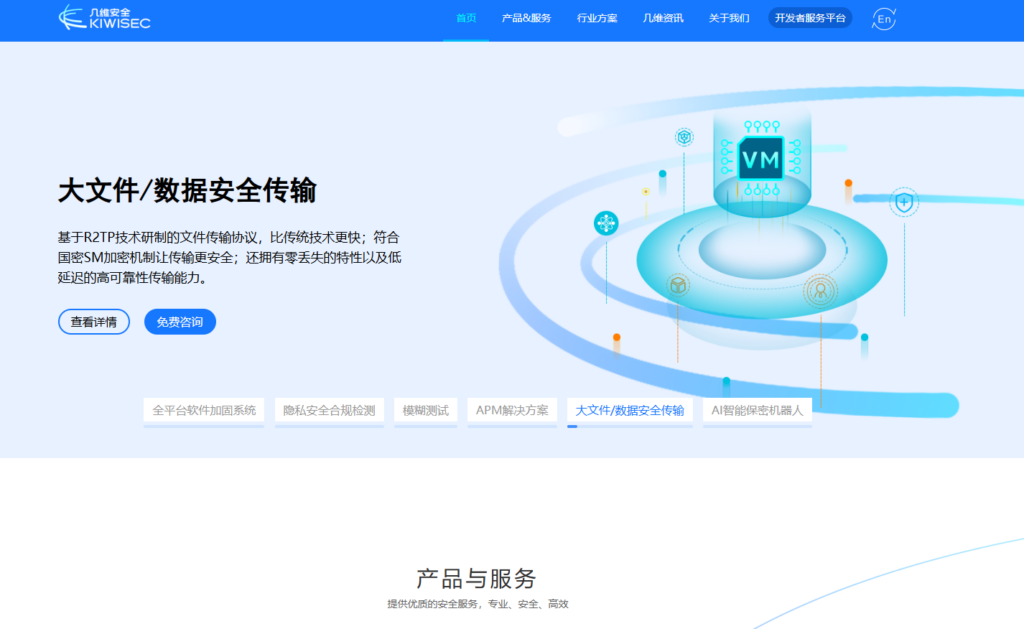Screen dimensions: 1024x629
Task: Click the hexagonal shield icon
Action: coord(683,137)
